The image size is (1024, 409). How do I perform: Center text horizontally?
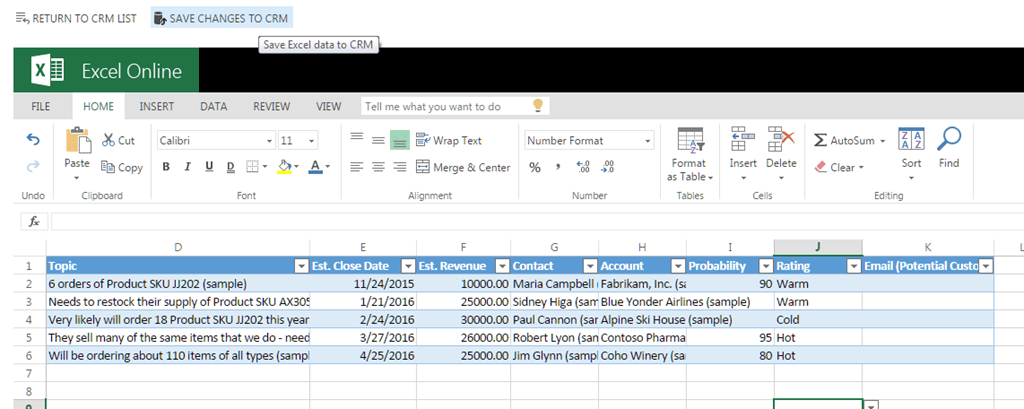(378, 167)
